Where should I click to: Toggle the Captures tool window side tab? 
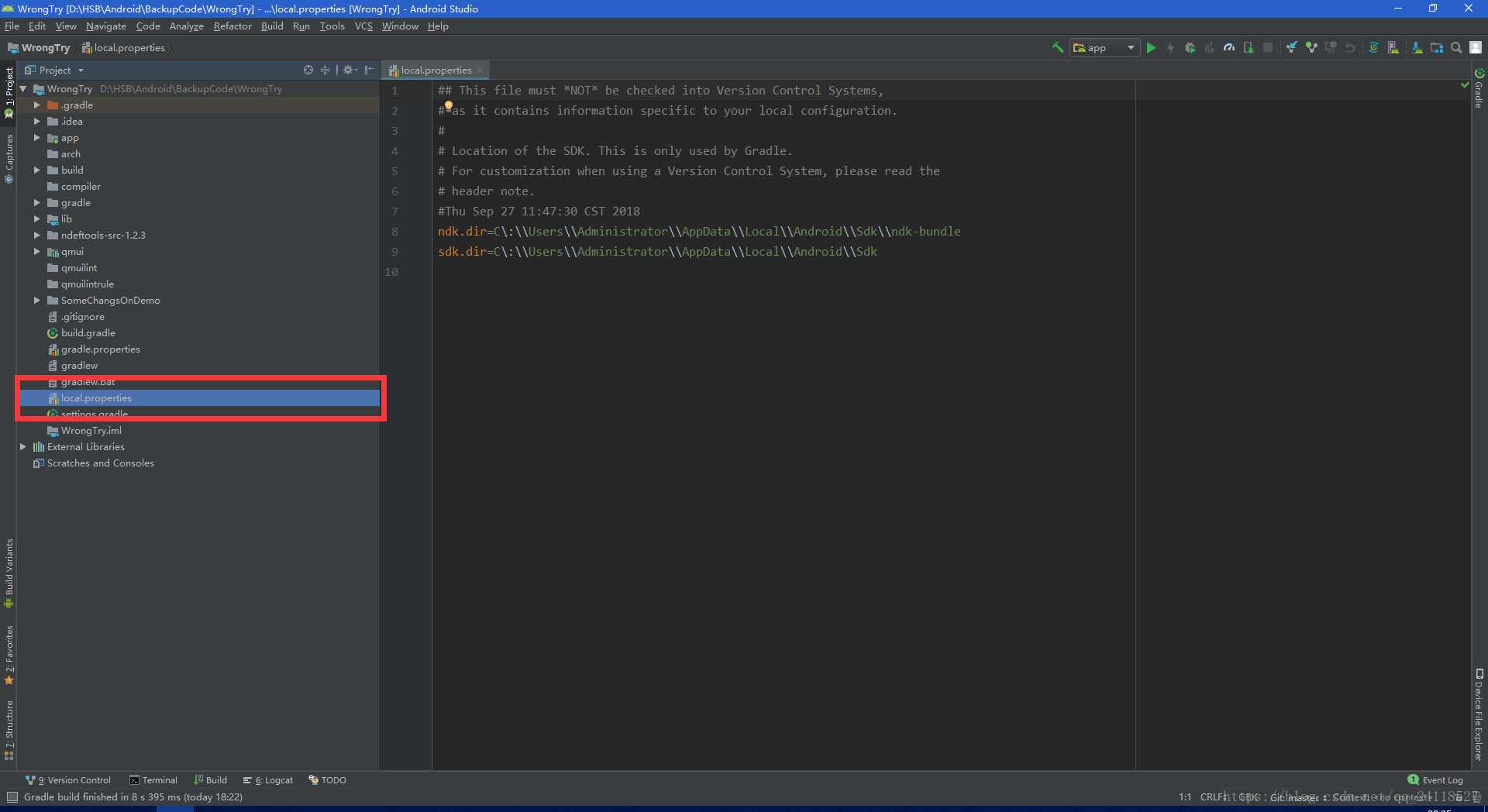9,158
